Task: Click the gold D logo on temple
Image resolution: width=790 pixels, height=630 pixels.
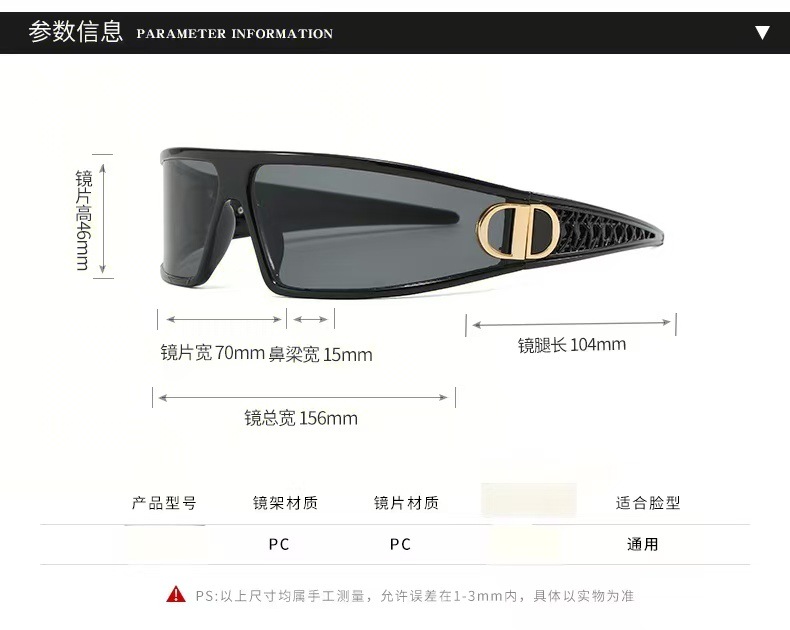Action: pos(517,230)
